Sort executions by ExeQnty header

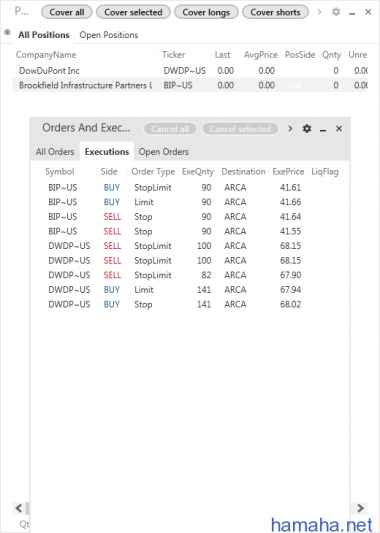pyautogui.click(x=198, y=171)
